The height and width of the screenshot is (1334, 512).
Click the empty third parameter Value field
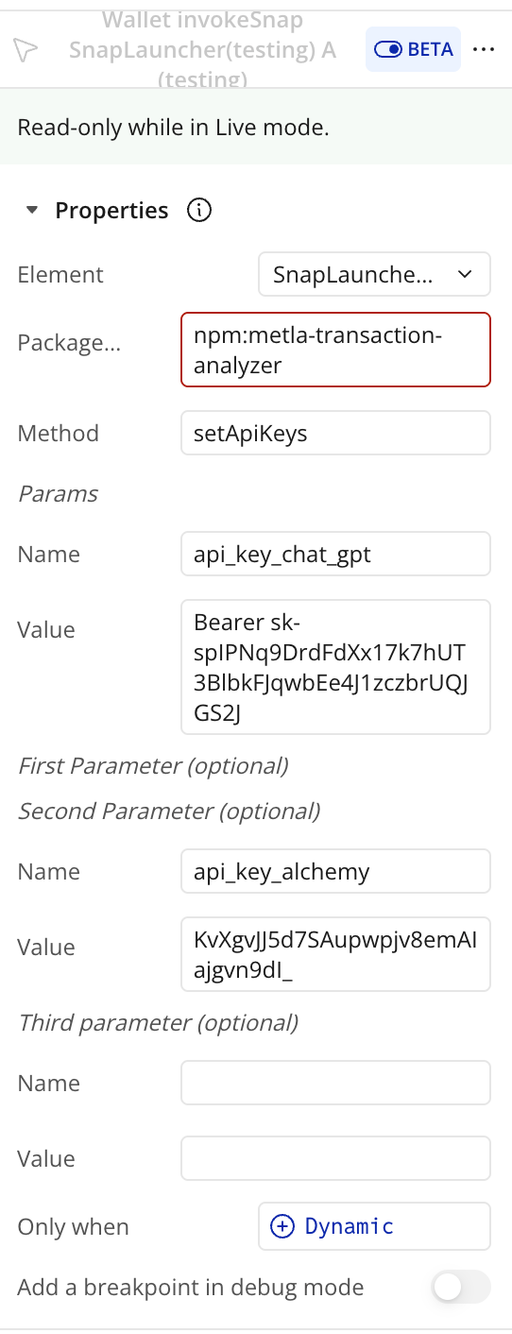(336, 1158)
